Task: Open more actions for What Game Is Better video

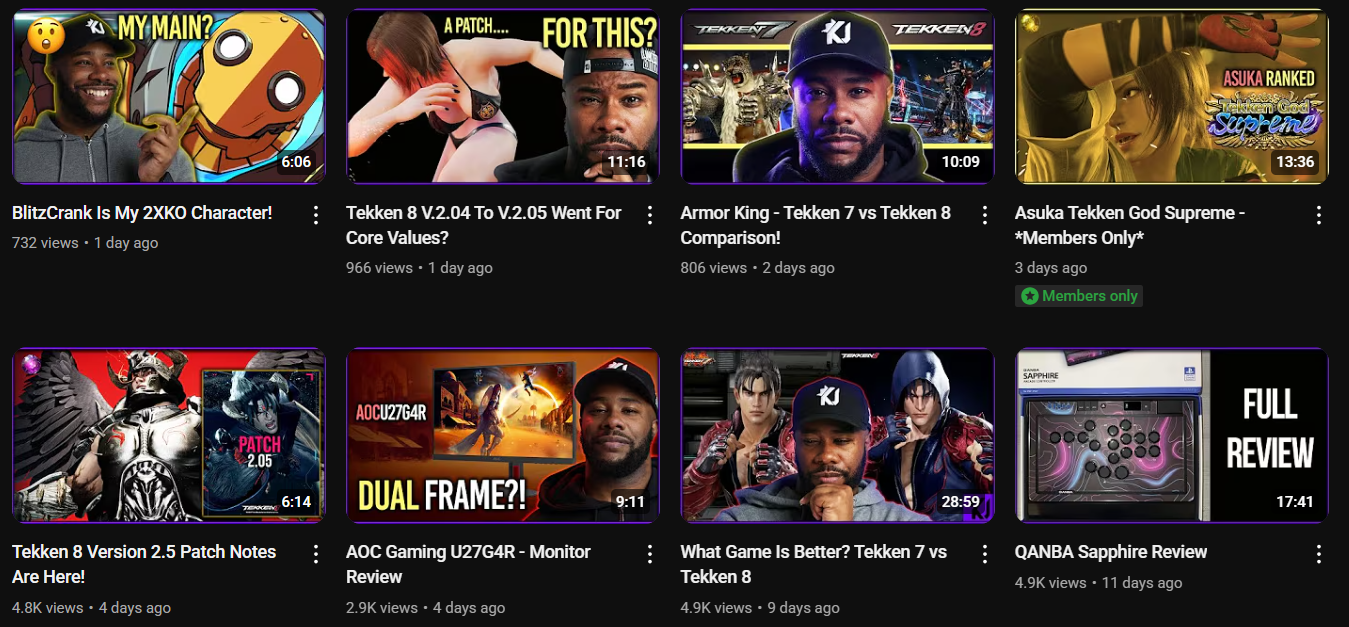Action: point(984,554)
